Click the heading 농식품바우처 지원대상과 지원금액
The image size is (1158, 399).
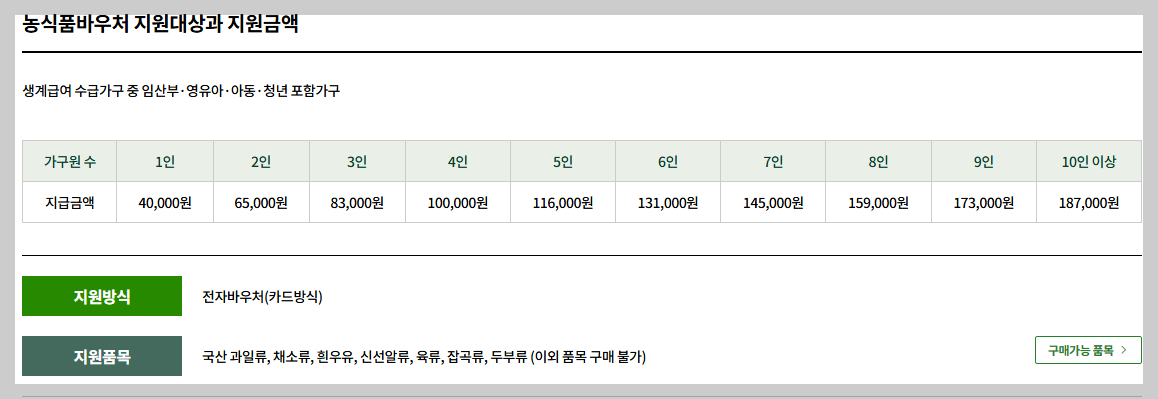coord(160,24)
